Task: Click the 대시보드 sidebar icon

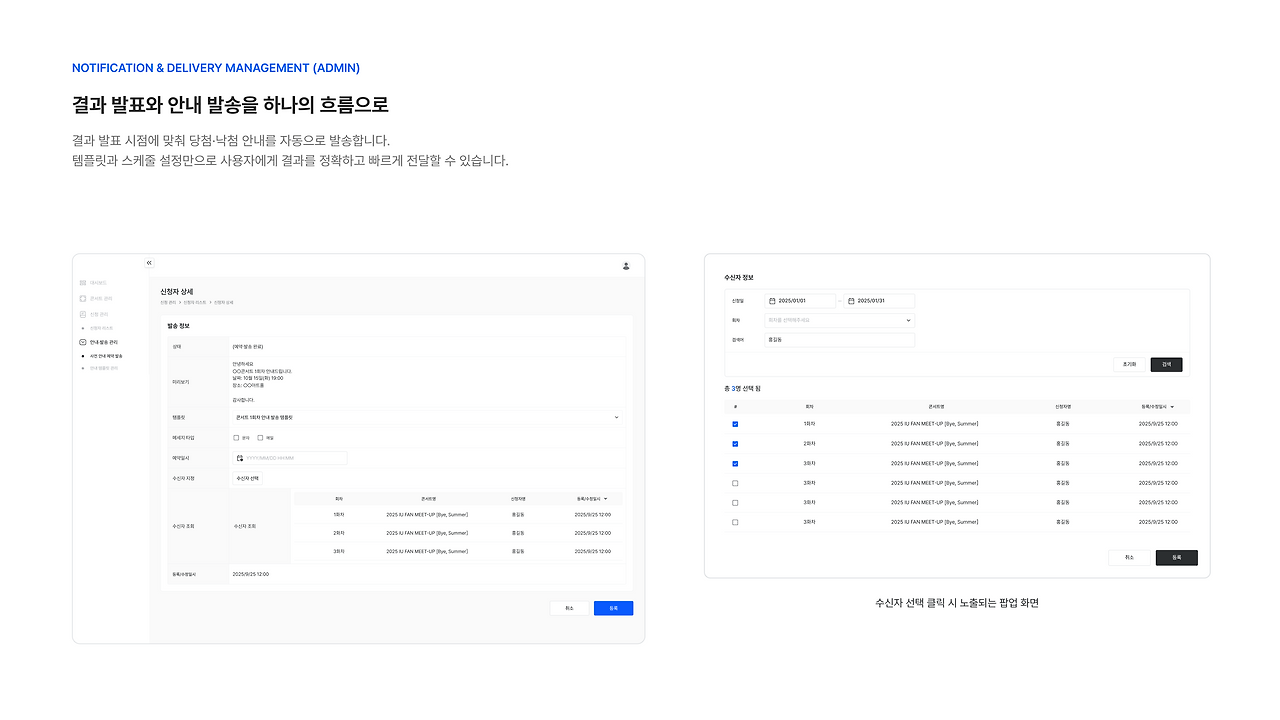Action: click(83, 283)
